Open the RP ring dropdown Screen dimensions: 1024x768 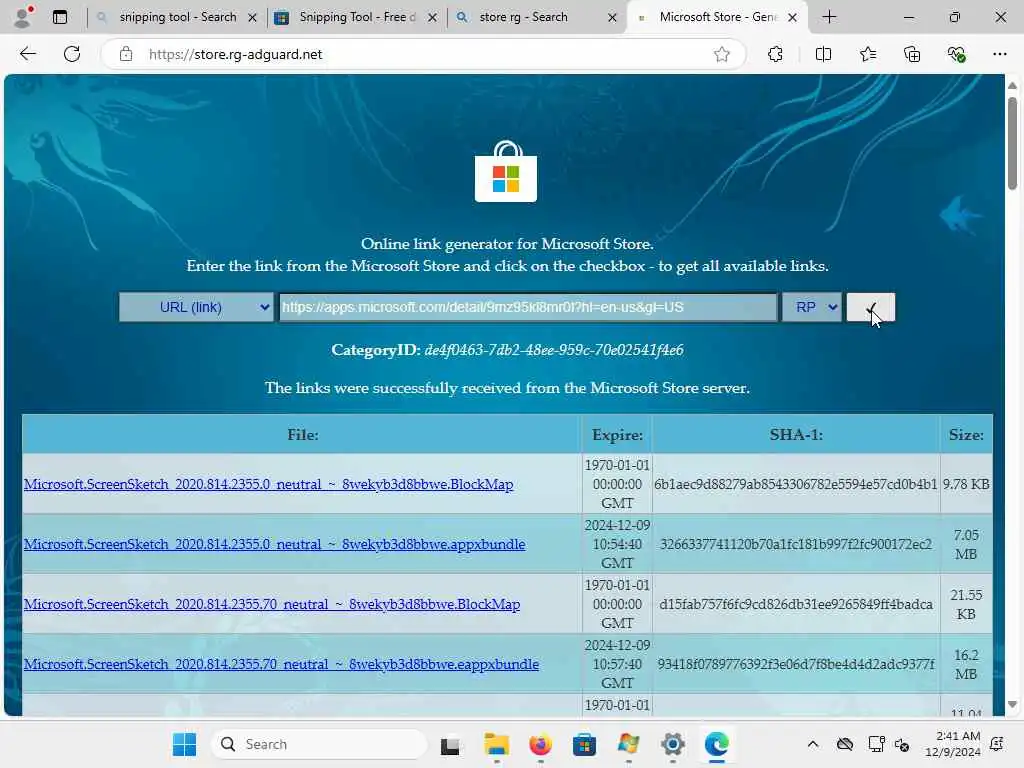(812, 307)
